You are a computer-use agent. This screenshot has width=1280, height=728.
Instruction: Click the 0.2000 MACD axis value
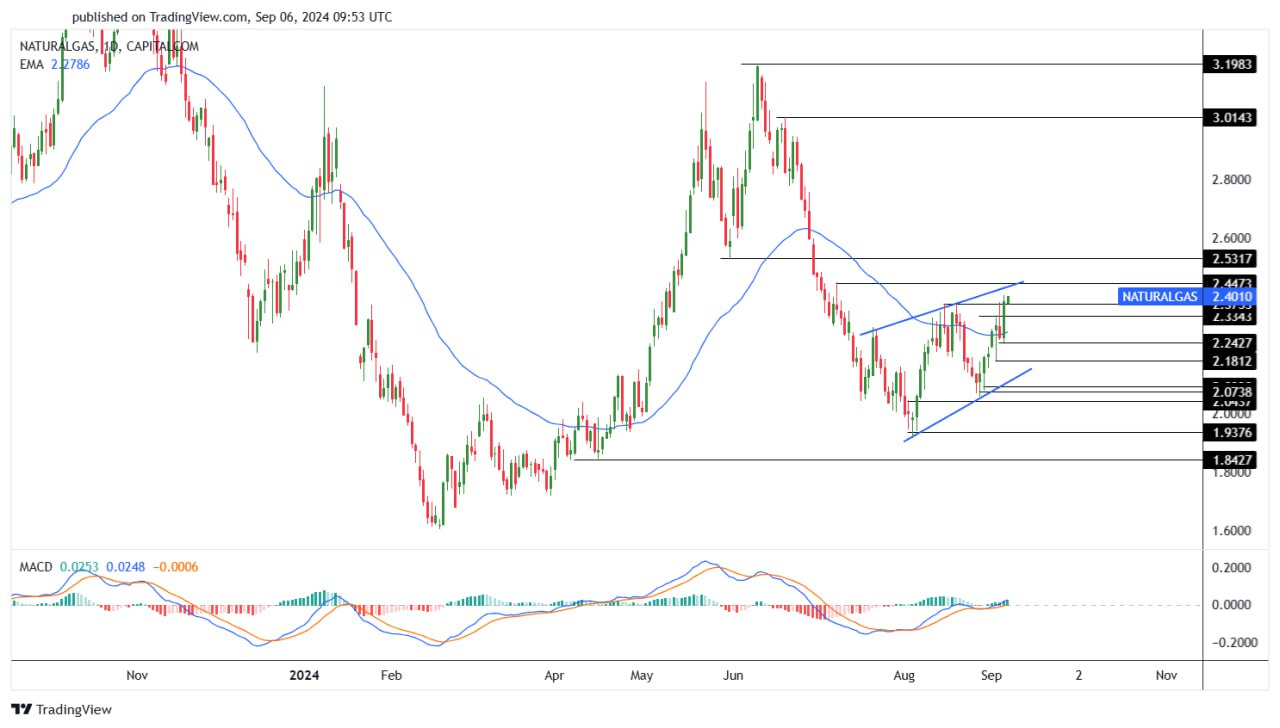tap(1231, 567)
